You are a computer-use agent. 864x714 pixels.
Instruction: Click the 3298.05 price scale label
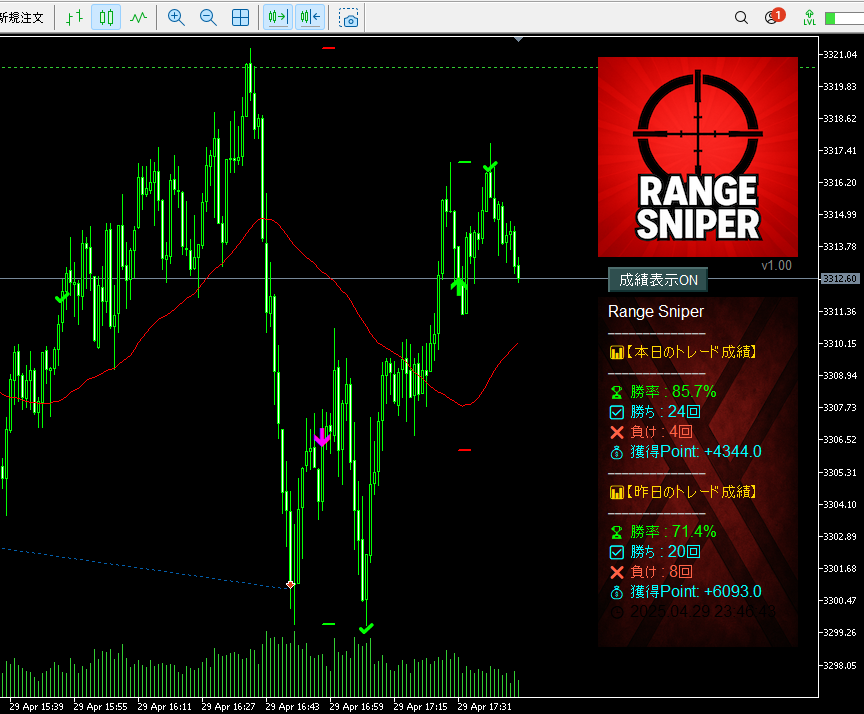840,666
